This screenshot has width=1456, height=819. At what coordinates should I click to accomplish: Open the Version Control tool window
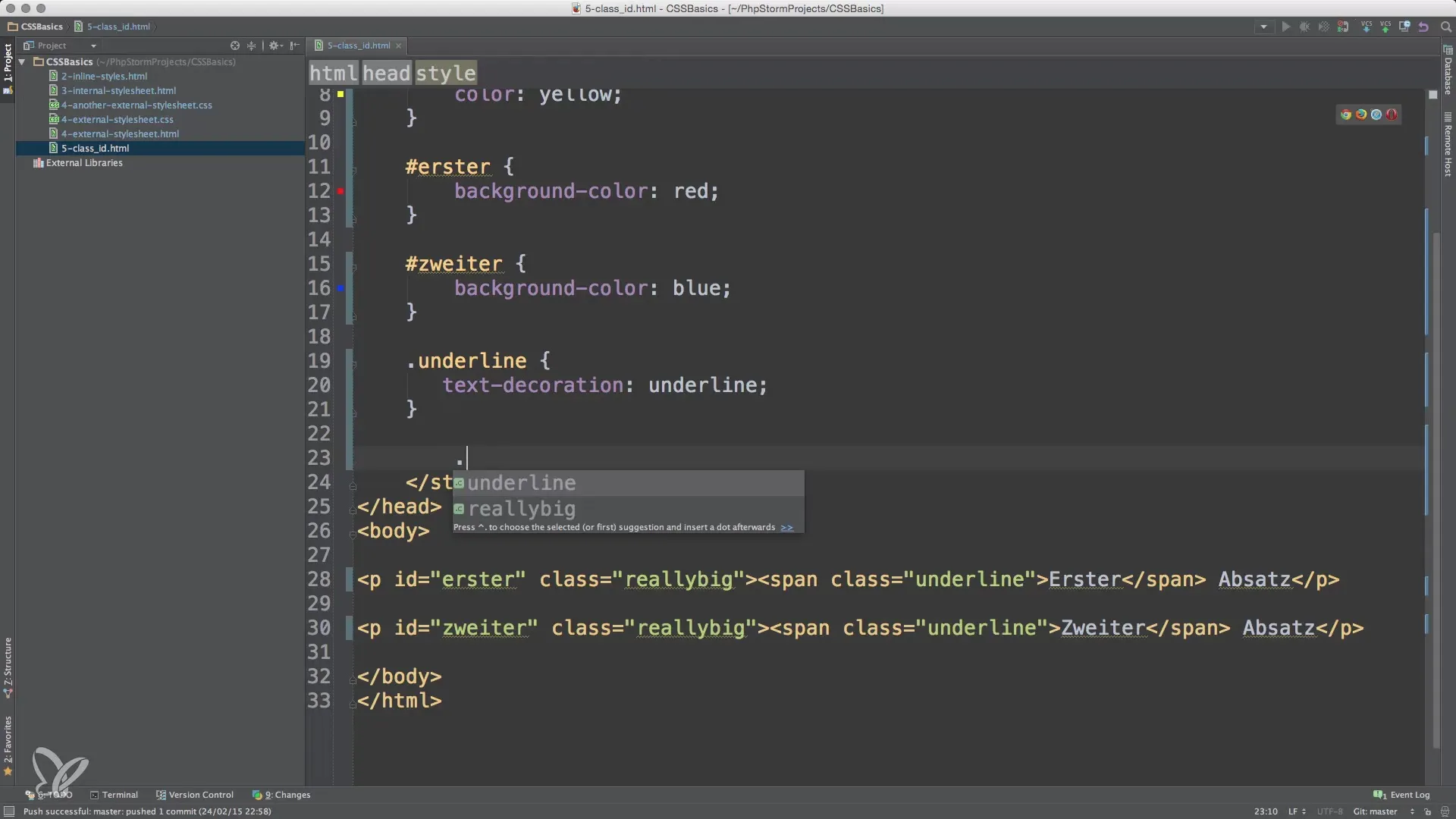195,795
